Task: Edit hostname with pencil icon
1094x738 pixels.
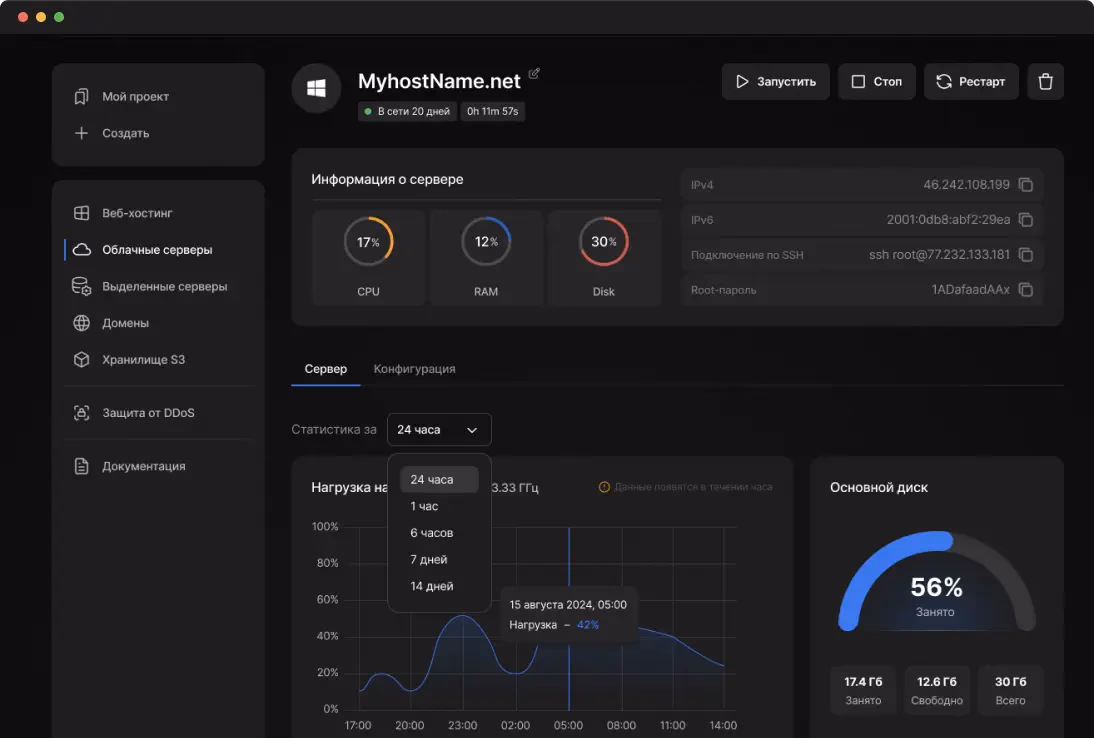Action: (x=534, y=73)
